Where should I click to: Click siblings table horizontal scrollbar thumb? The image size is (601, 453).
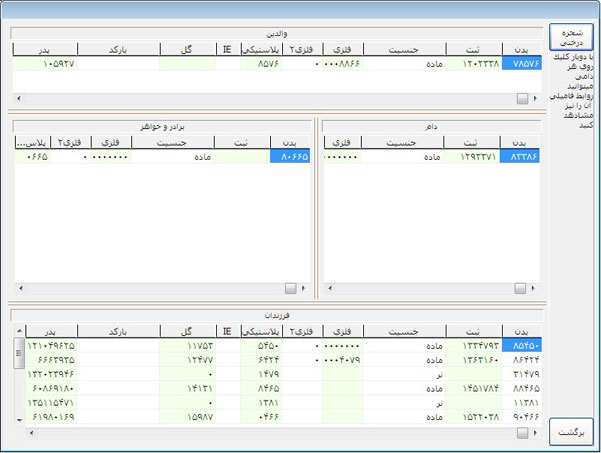click(291, 288)
